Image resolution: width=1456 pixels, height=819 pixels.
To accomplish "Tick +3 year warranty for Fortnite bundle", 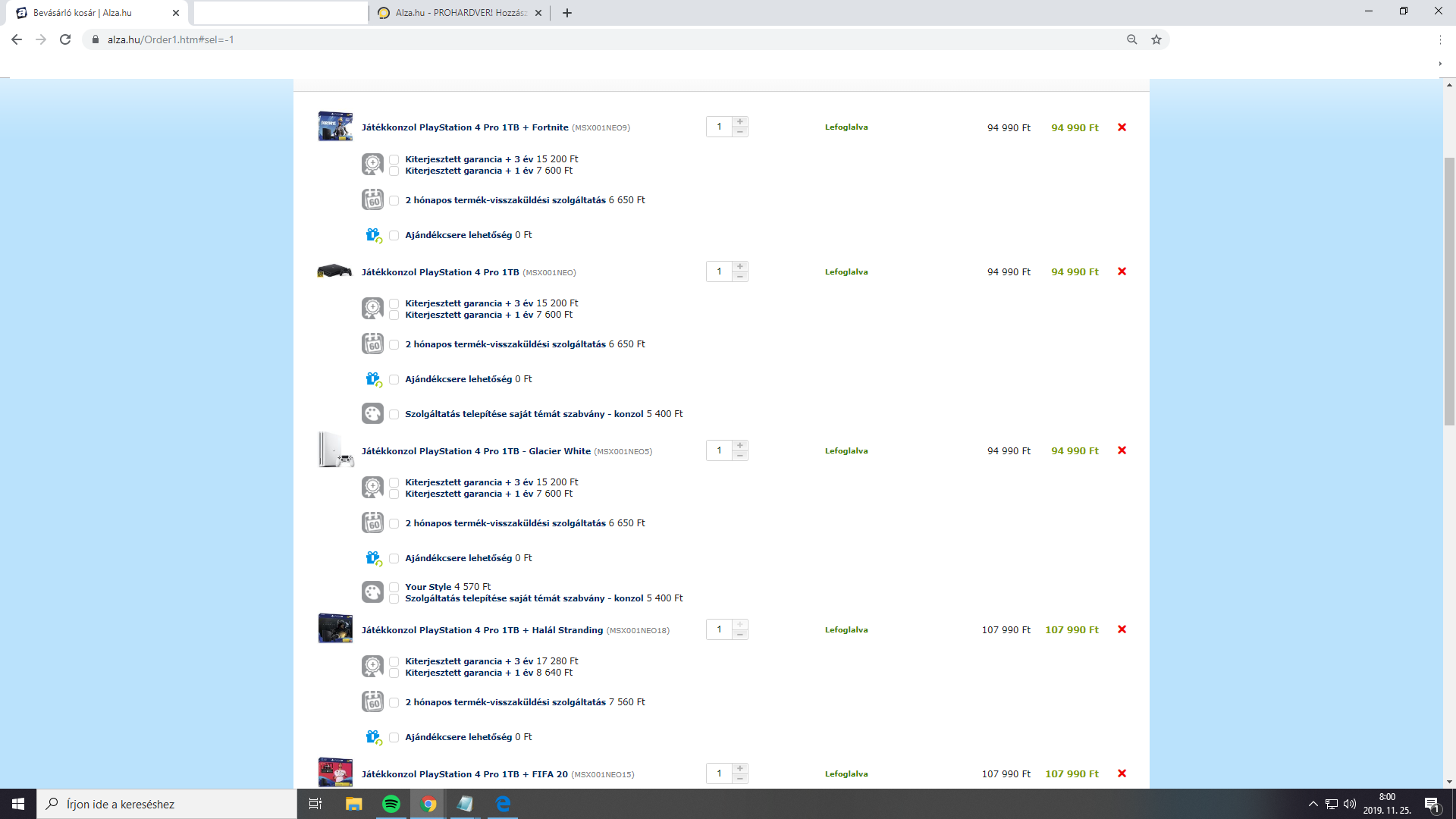I will click(x=394, y=159).
